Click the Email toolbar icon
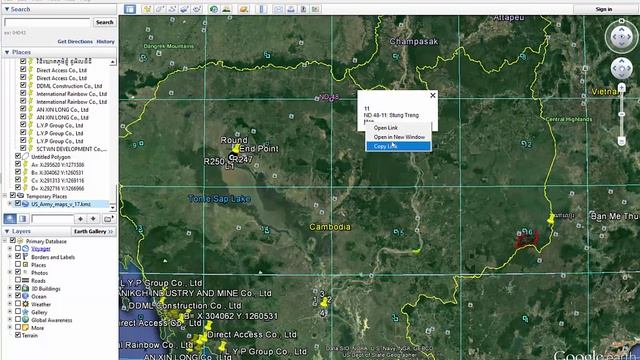 coord(279,9)
